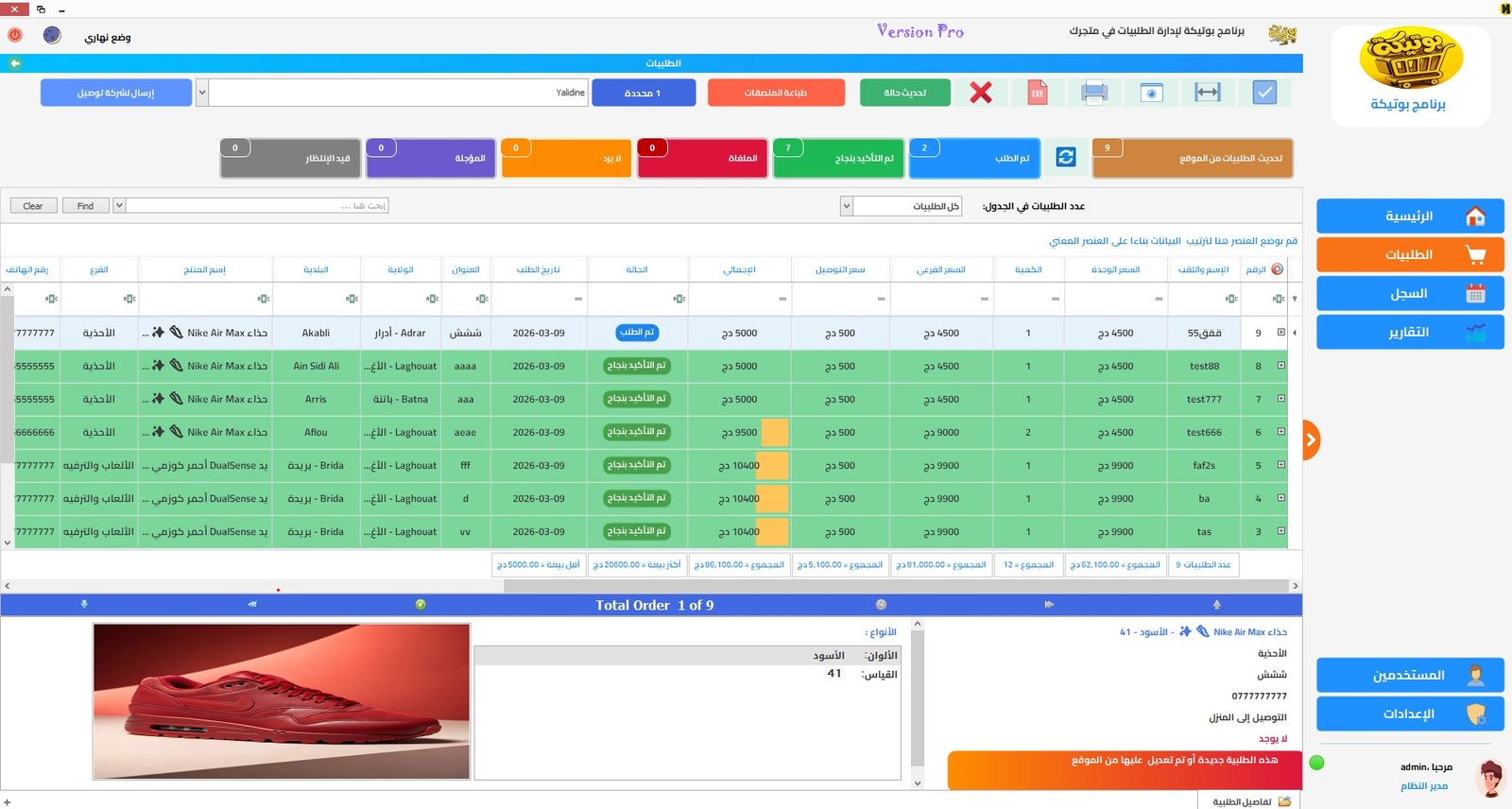Click the red shoe product image
Viewport: 1512px width, 809px height.
[x=282, y=701]
